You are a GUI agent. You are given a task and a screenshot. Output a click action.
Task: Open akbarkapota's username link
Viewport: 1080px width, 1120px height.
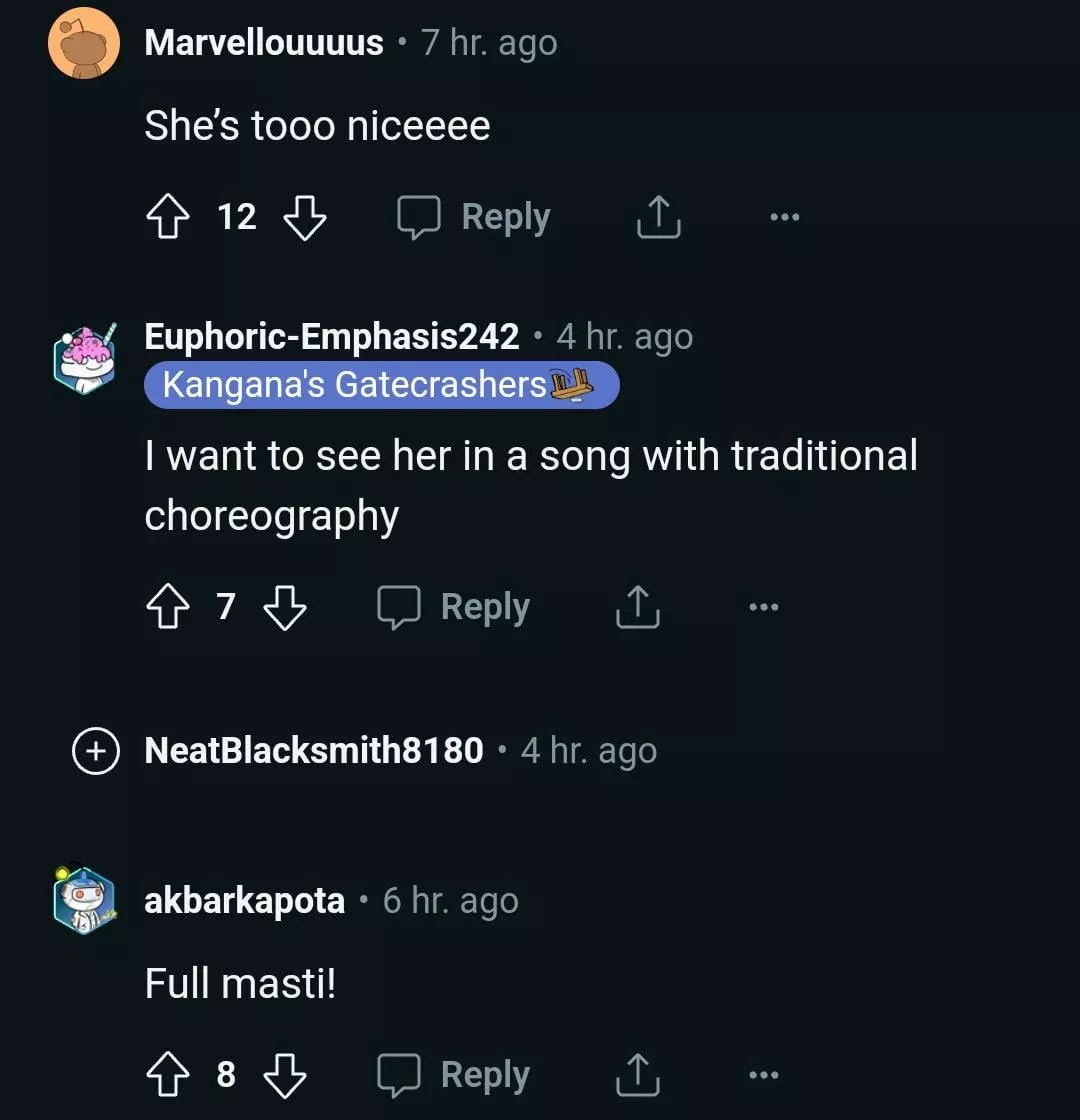click(245, 901)
